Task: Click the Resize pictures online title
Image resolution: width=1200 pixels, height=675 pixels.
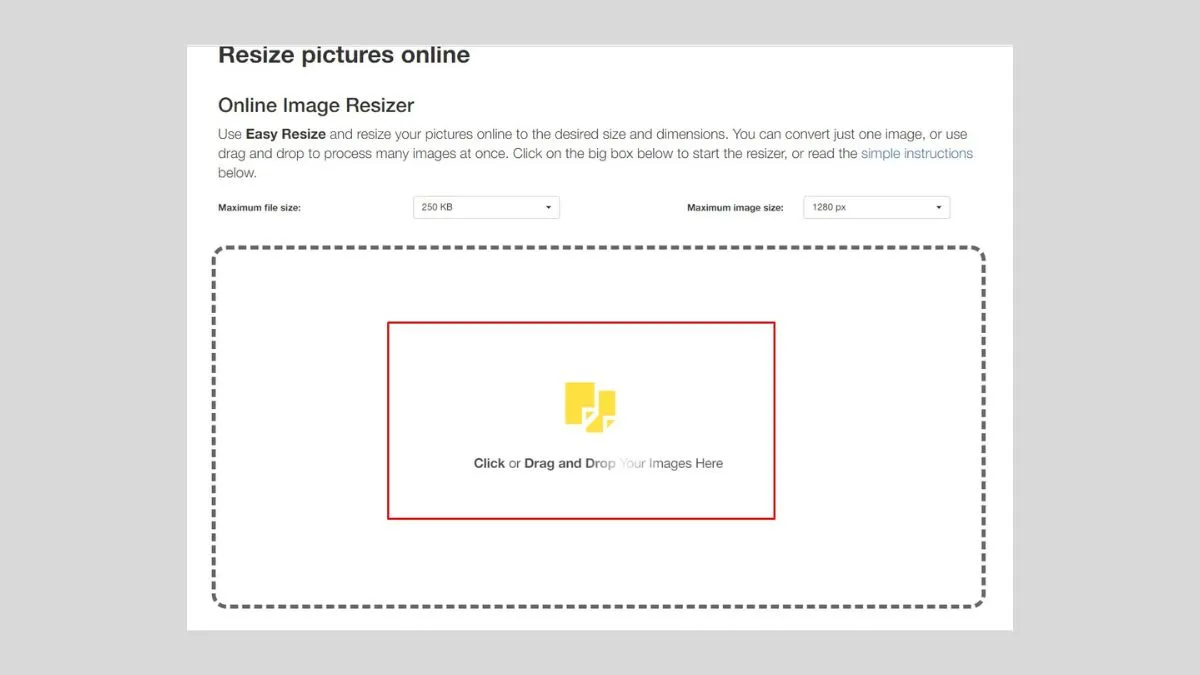Action: 343,55
